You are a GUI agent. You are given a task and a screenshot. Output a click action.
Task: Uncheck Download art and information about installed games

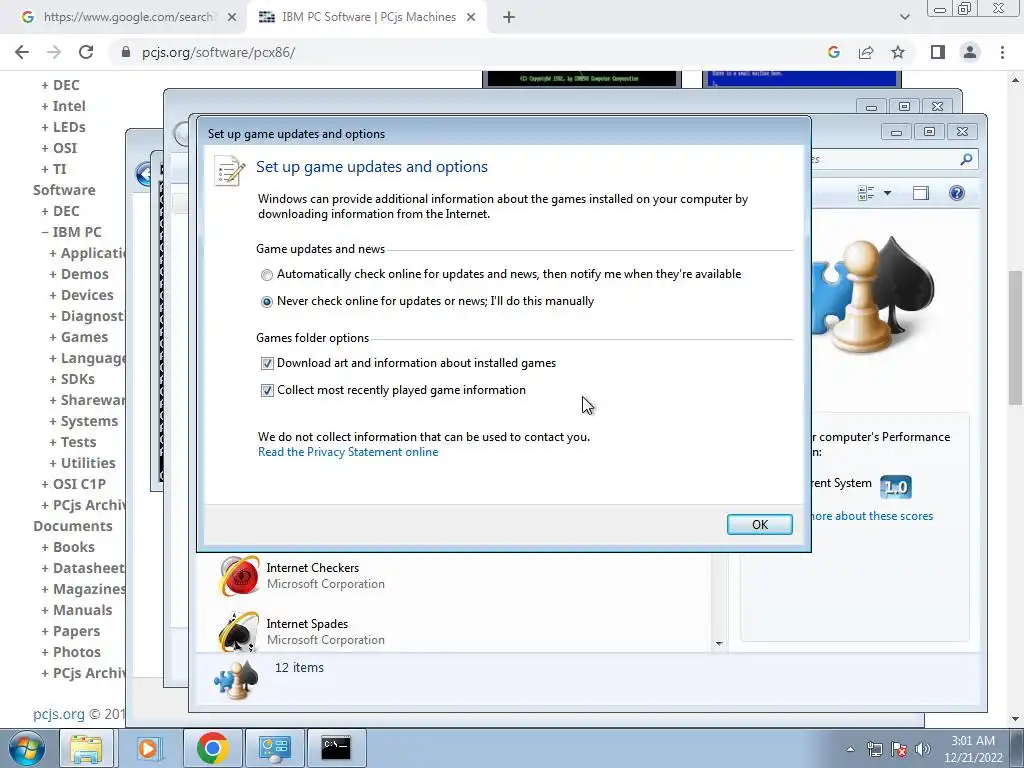coord(267,363)
